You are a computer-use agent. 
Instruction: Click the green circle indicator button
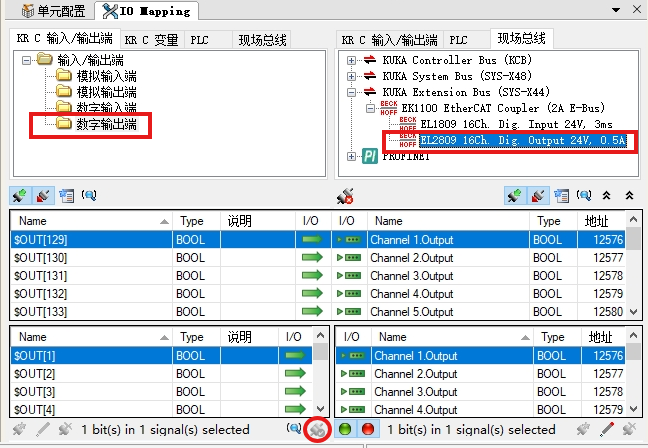345,429
